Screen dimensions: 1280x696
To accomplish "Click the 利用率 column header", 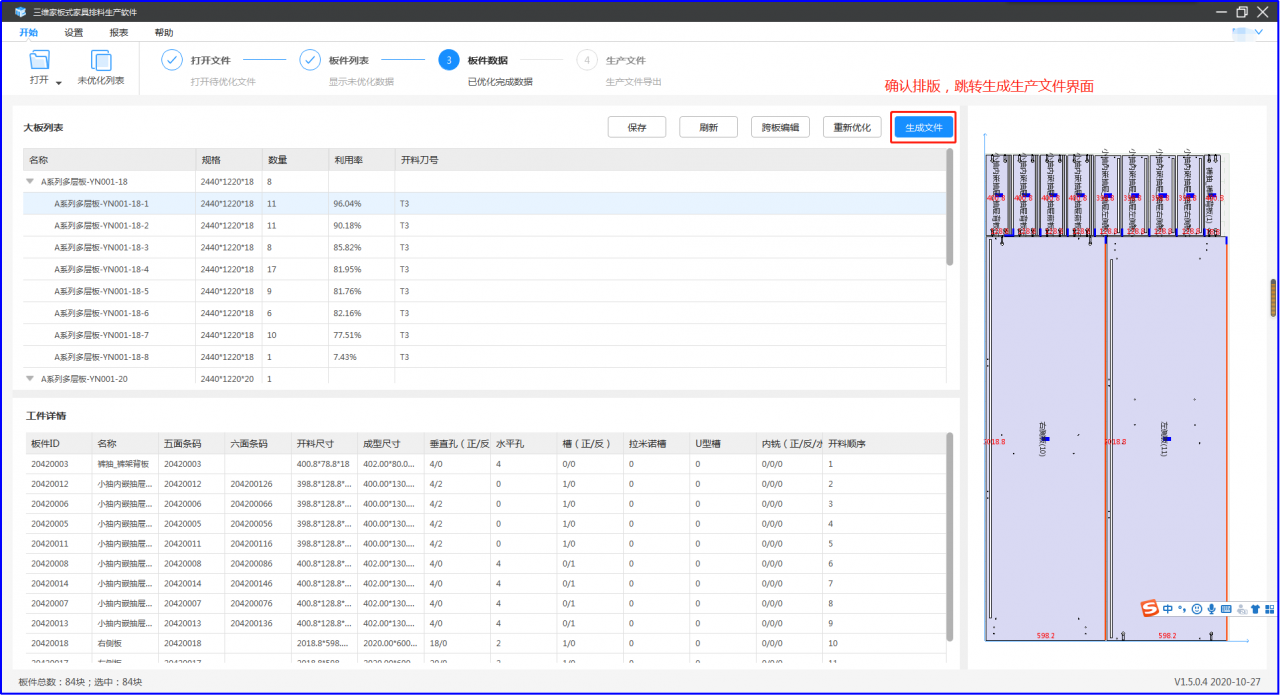I will pos(361,160).
